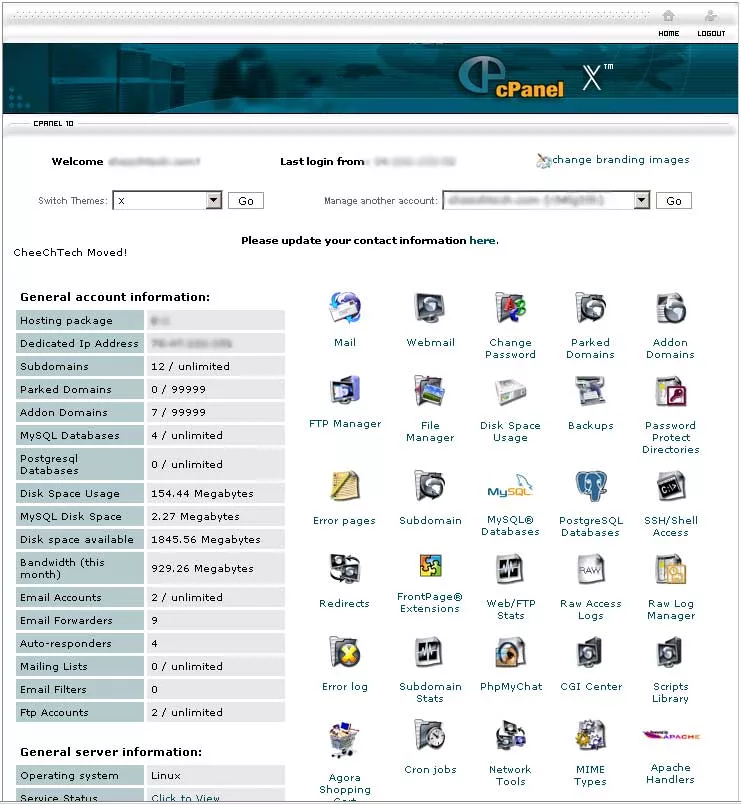The width and height of the screenshot is (741, 804).
Task: Open the Error log icon
Action: pos(345,653)
